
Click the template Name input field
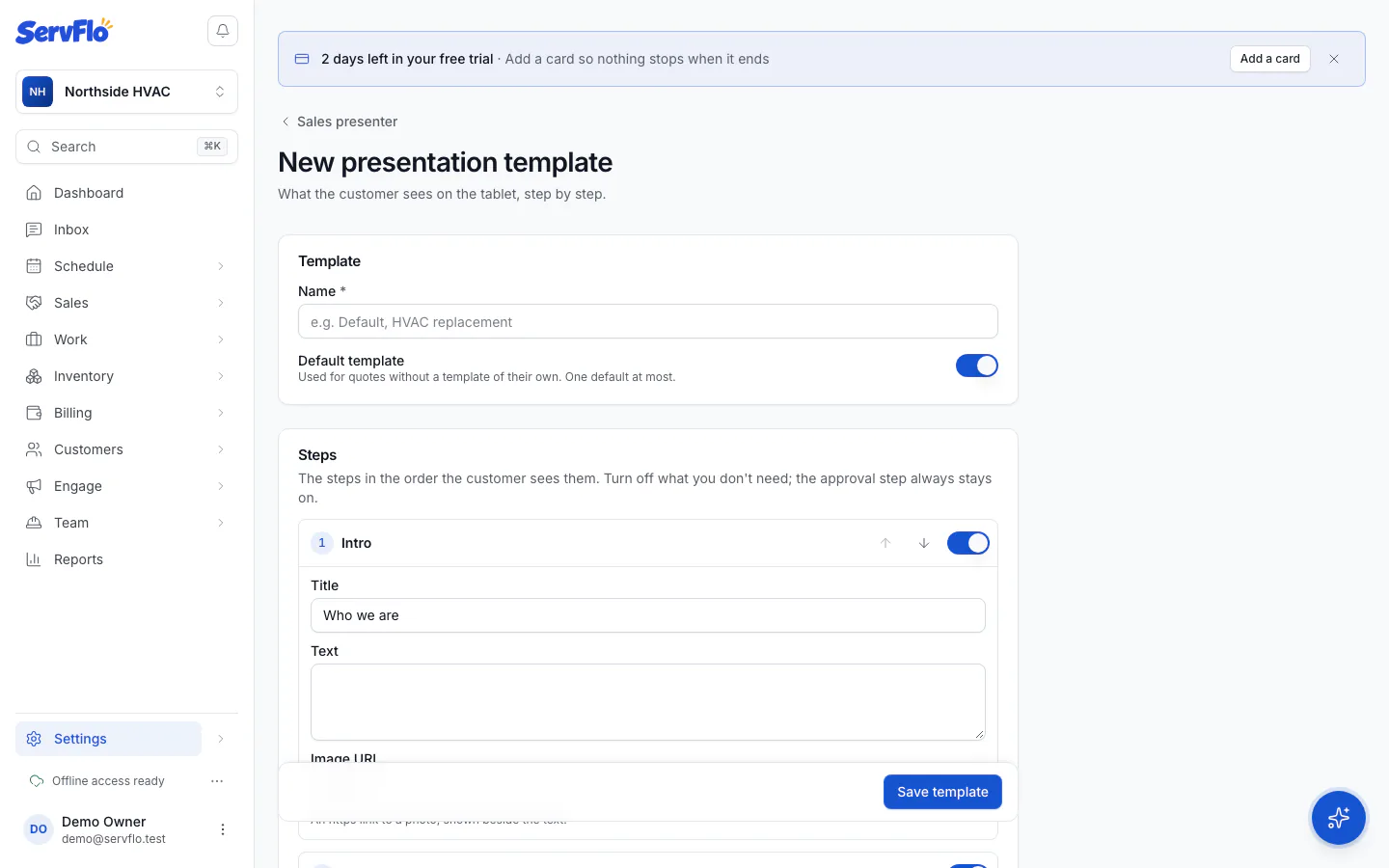pos(648,322)
